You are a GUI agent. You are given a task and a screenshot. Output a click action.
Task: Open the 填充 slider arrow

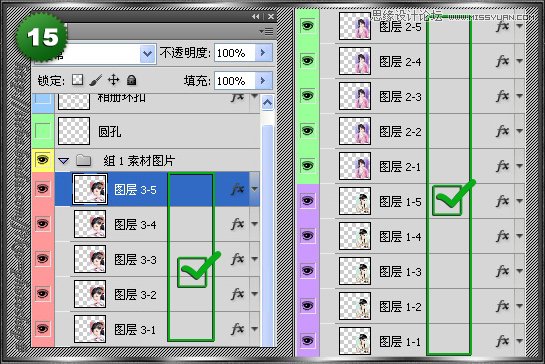(263, 81)
